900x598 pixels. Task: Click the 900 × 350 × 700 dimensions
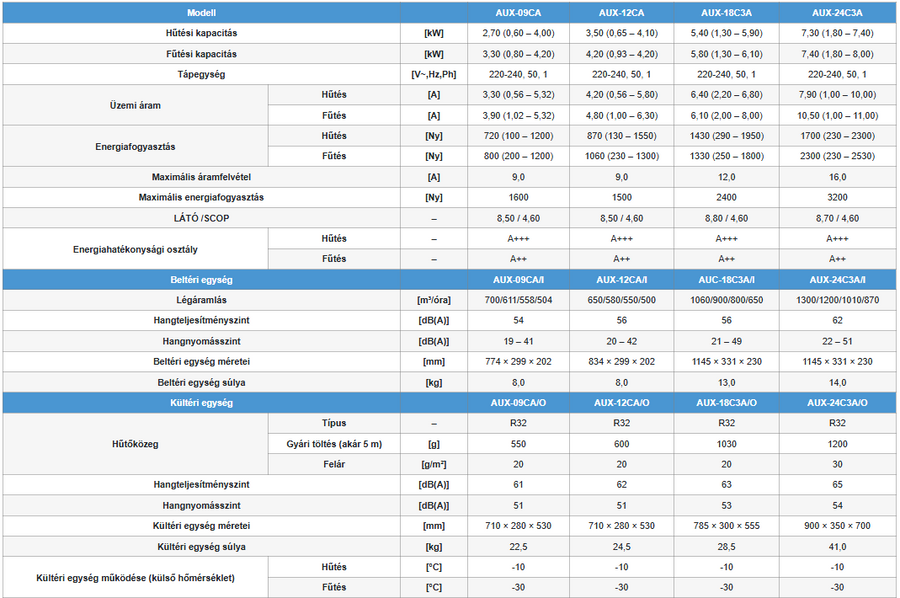837,526
